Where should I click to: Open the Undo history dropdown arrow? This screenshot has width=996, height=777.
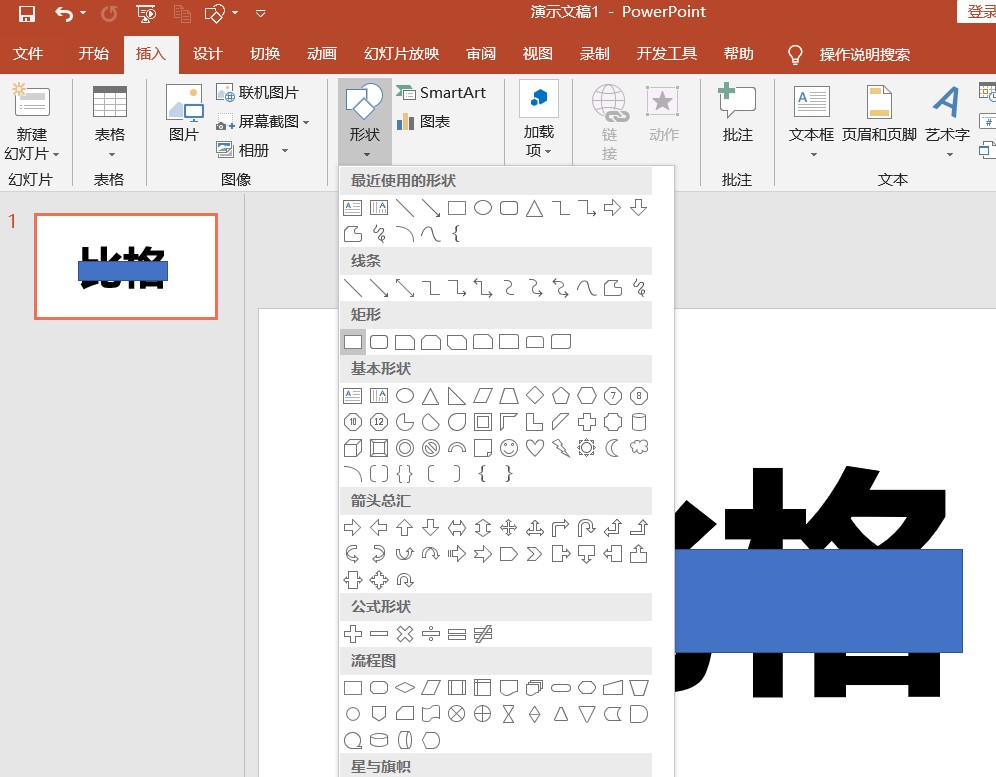(83, 13)
